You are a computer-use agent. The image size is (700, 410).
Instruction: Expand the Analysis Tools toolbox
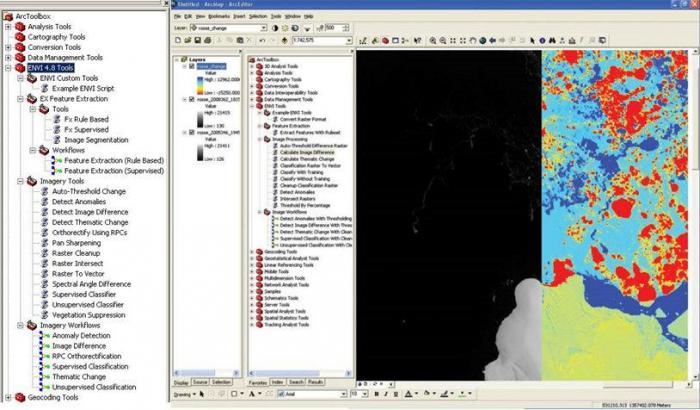pos(8,27)
